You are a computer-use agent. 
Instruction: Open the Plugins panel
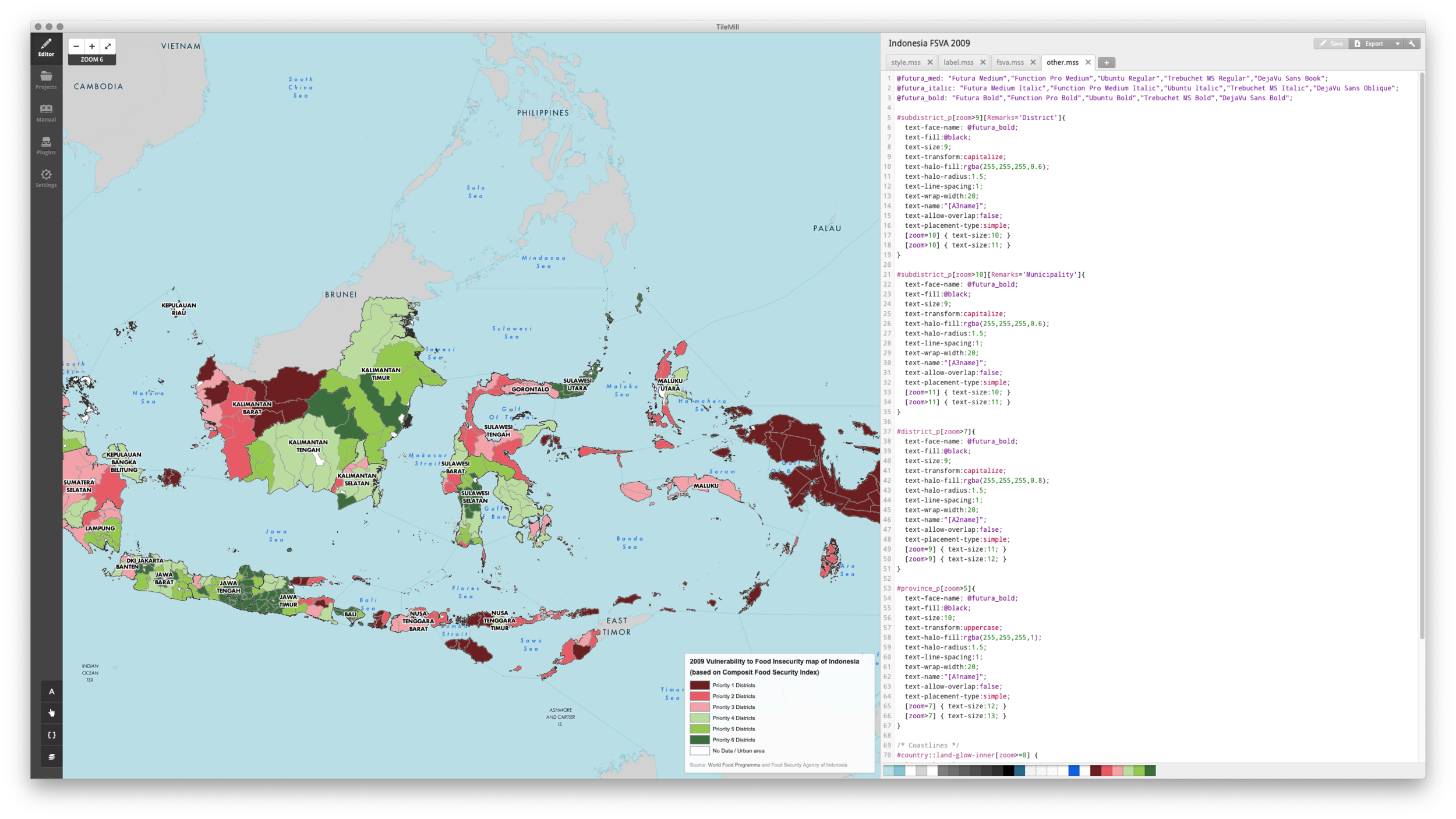46,145
